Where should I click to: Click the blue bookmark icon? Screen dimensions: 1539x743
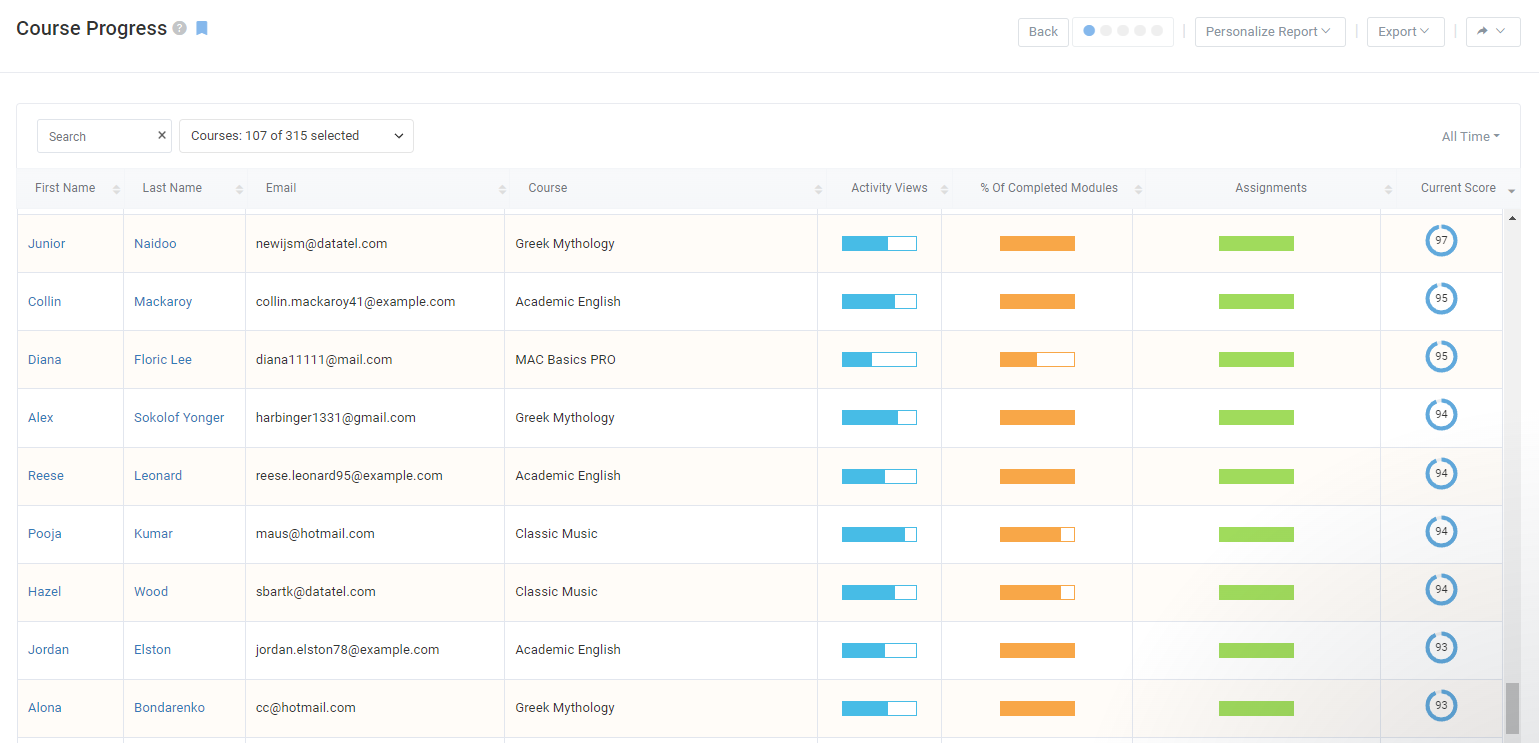pos(202,28)
